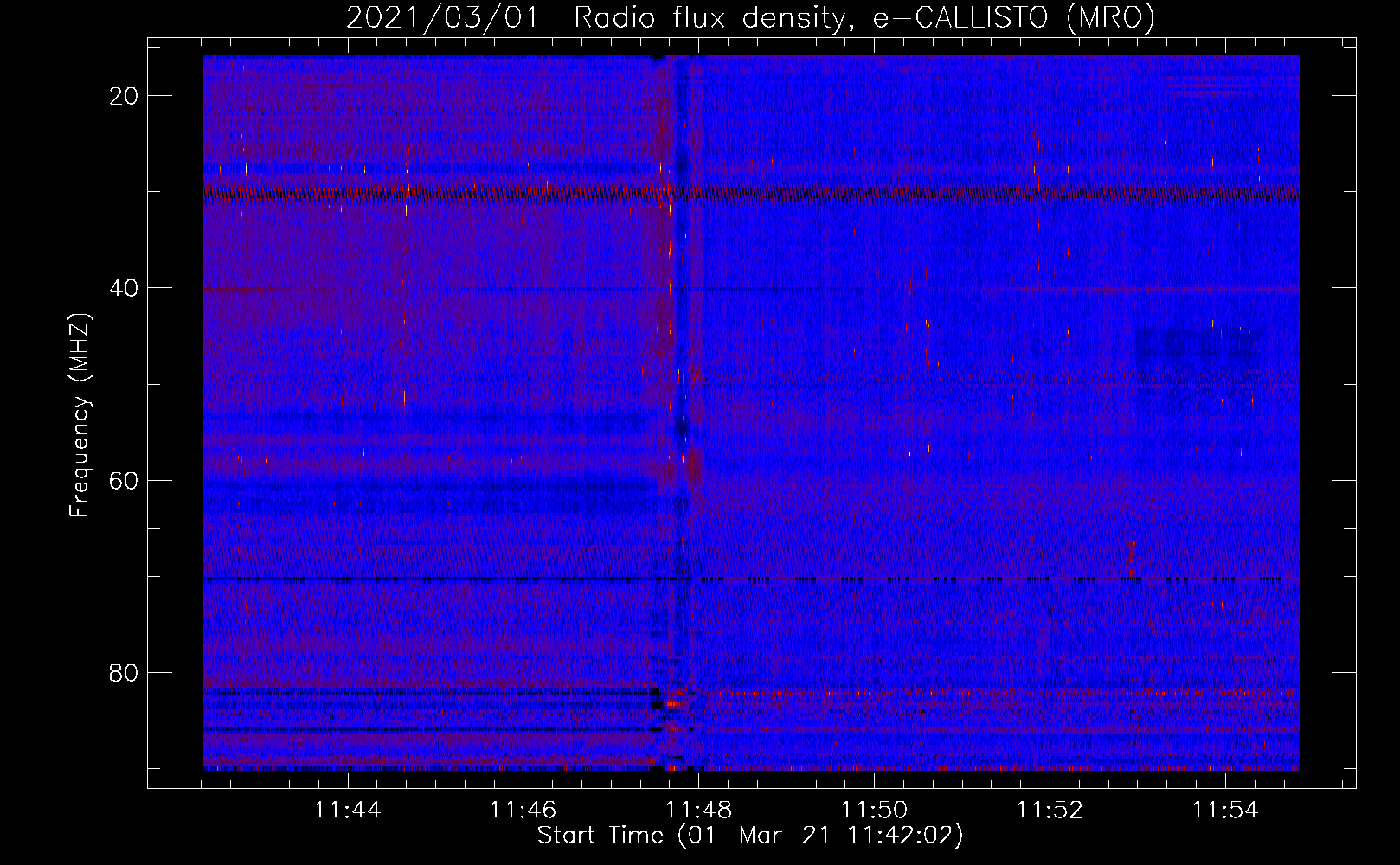Click the 80 MHz frequency tick label

(125, 672)
